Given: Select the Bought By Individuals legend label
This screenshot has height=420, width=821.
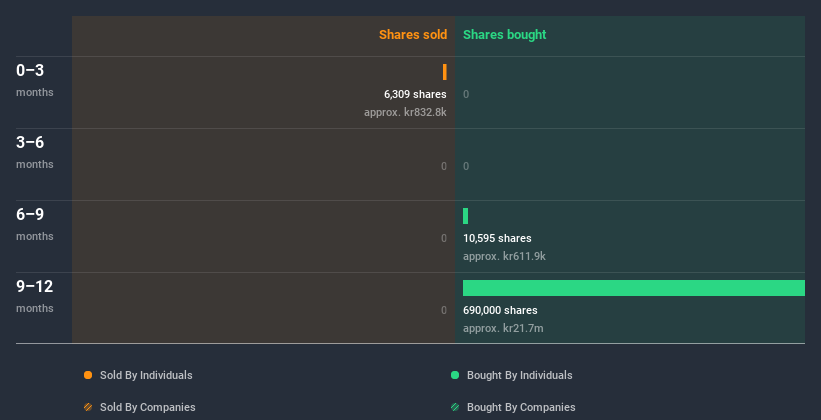Looking at the screenshot, I should point(519,375).
